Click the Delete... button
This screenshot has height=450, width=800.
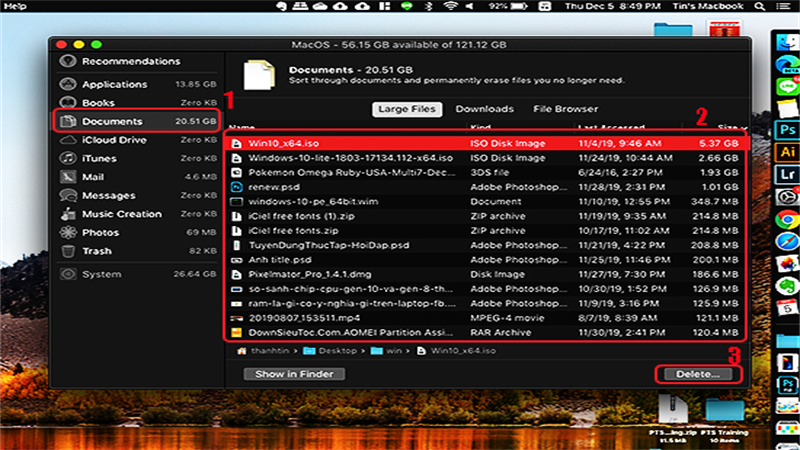(698, 374)
